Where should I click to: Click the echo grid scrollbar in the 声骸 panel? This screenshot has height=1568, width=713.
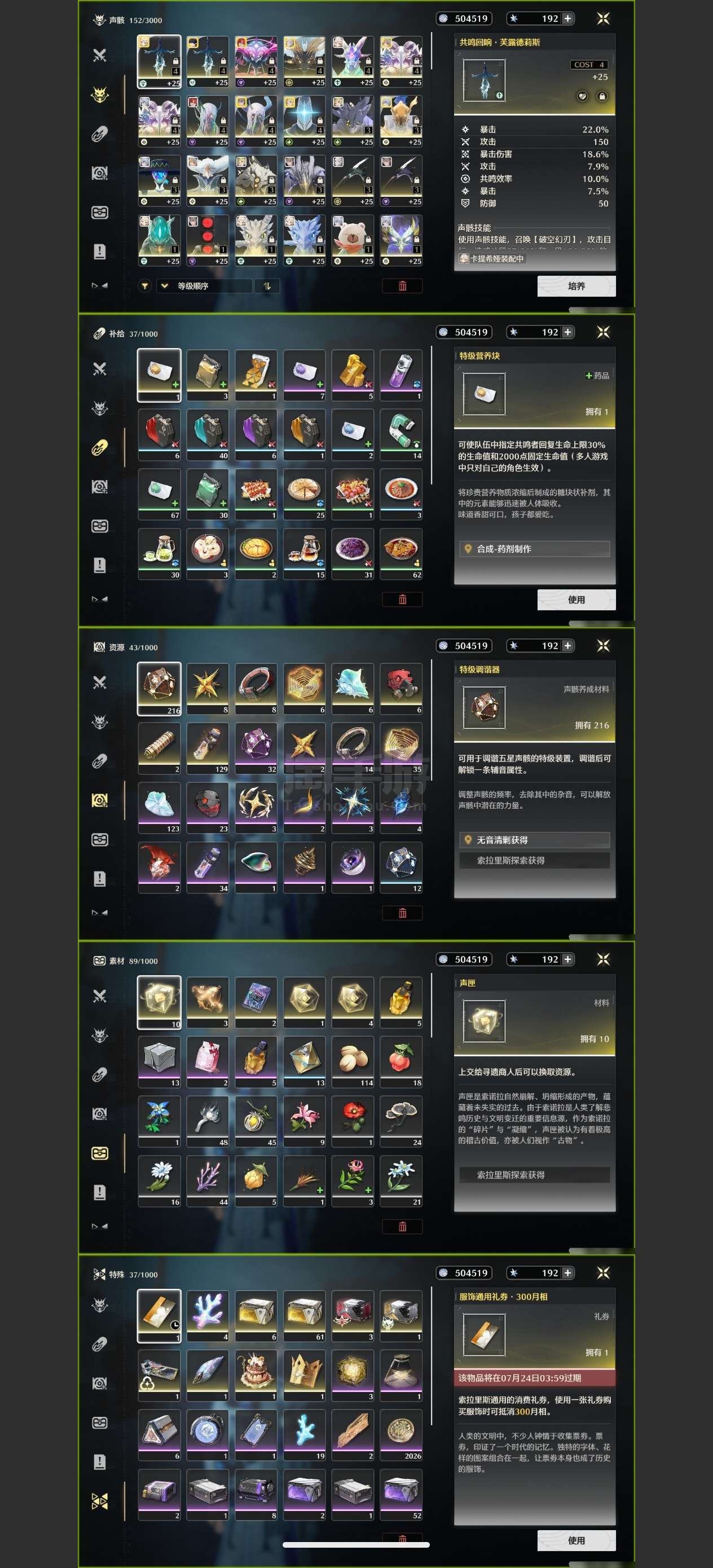(x=431, y=51)
